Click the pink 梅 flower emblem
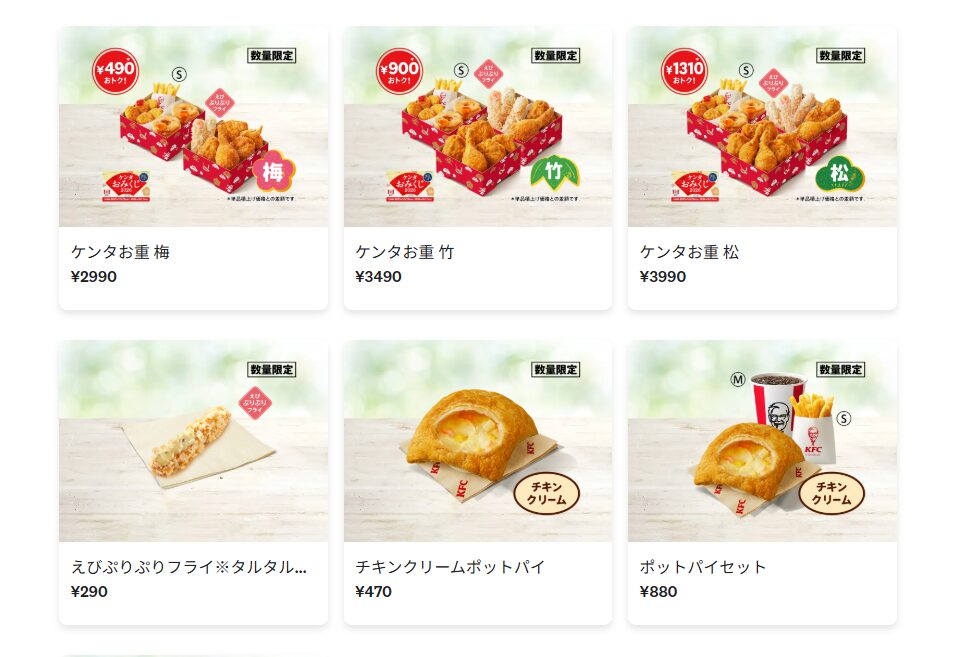The image size is (957, 657). 273,172
